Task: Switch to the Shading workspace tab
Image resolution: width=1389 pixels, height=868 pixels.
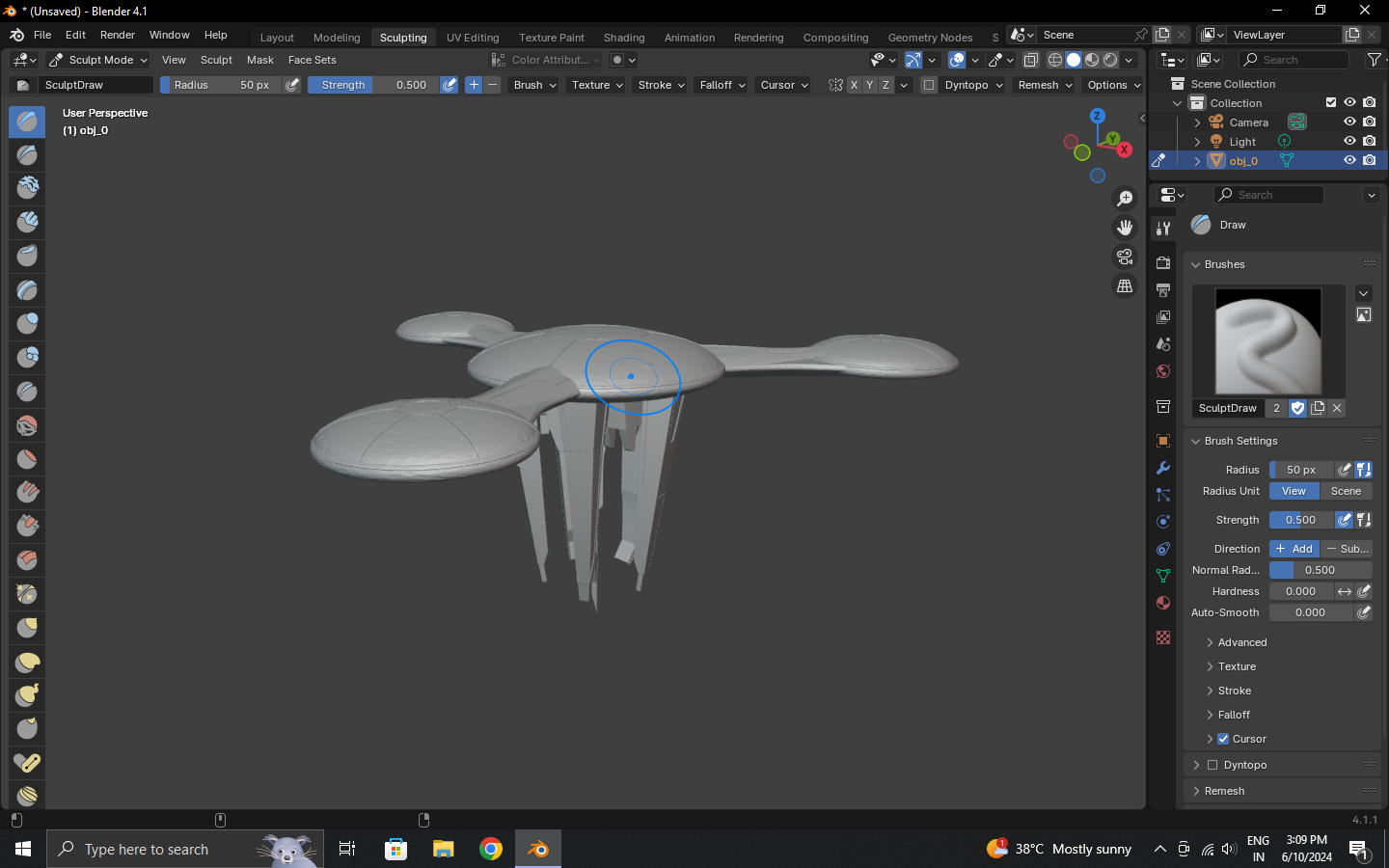Action: point(624,38)
